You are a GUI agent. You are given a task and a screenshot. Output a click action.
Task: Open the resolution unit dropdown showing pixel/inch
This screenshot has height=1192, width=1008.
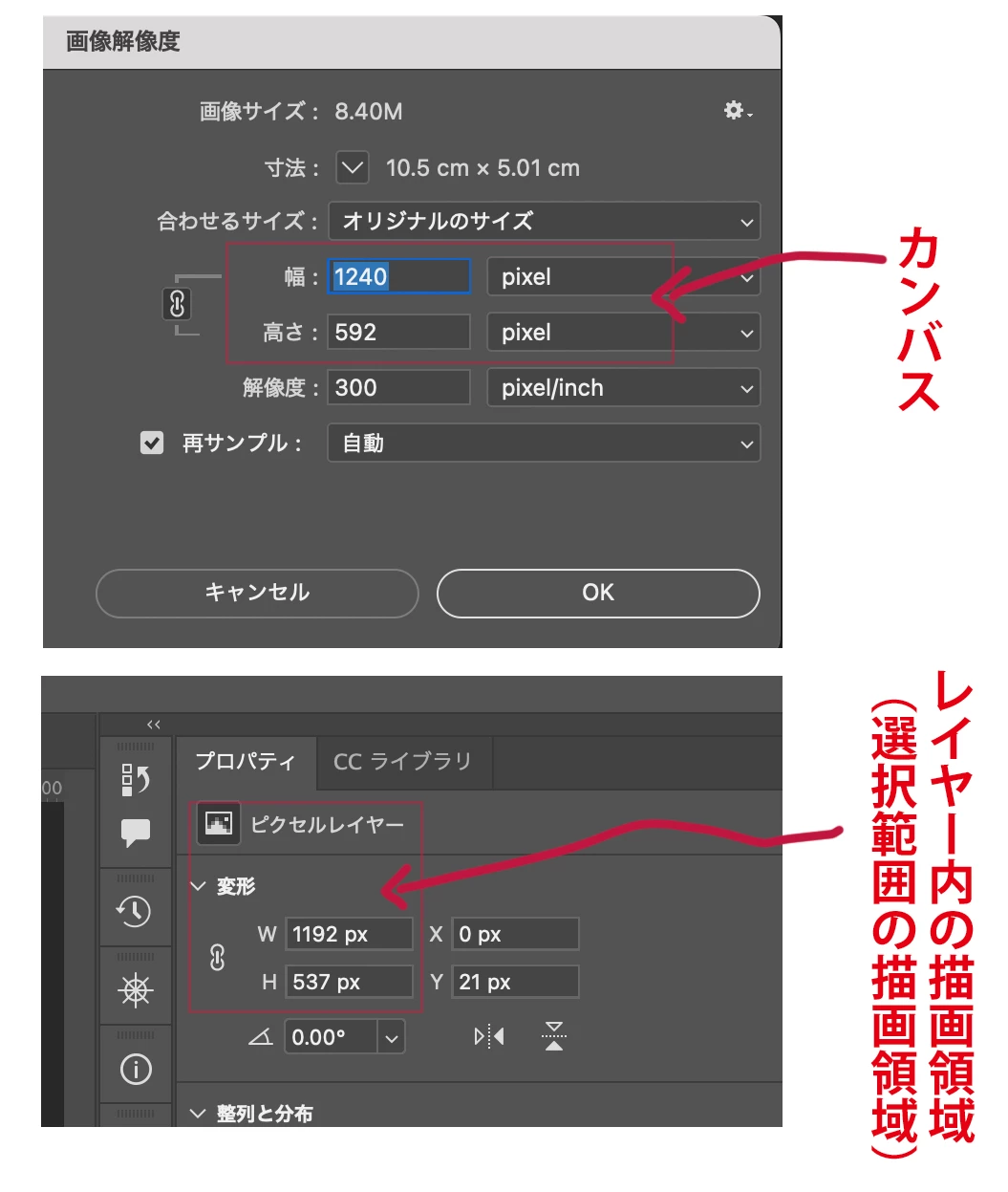point(624,388)
